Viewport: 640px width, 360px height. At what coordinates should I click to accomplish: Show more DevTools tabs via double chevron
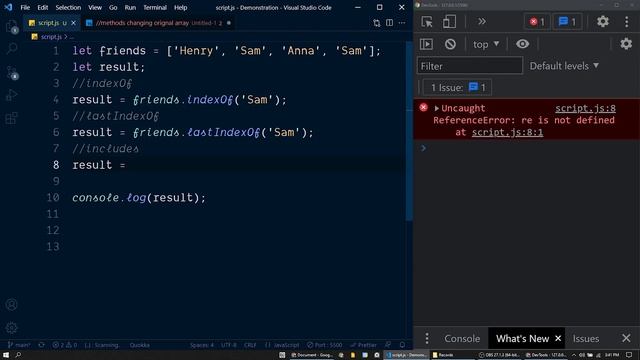(482, 21)
